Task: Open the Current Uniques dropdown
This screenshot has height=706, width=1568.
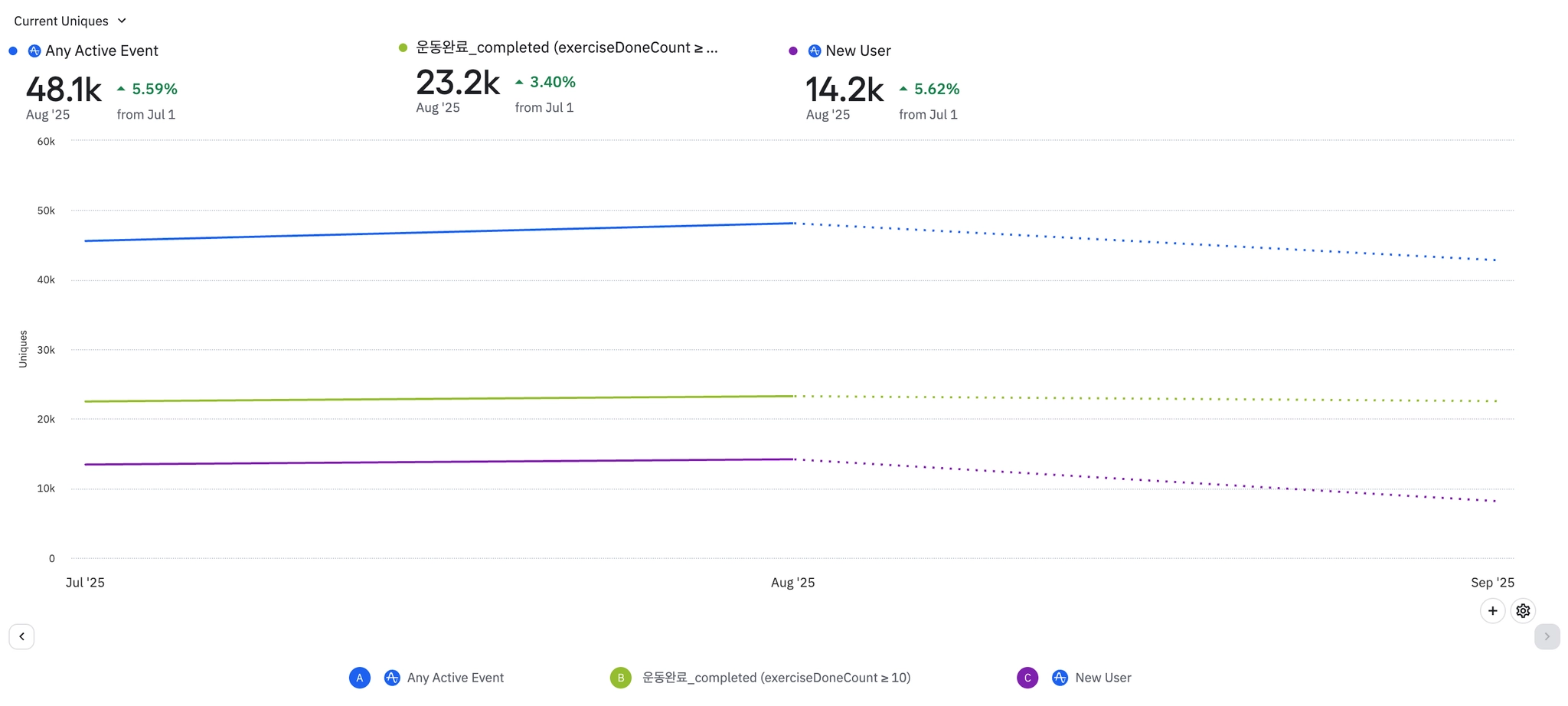Action: (70, 21)
